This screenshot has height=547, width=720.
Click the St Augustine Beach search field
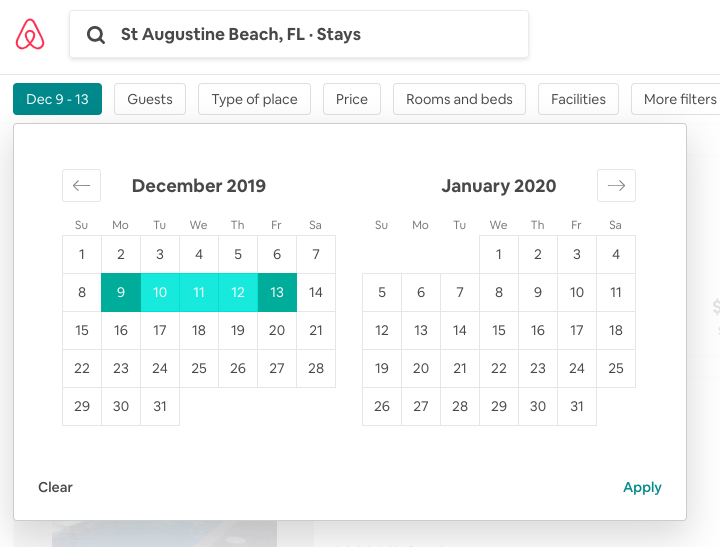point(299,34)
